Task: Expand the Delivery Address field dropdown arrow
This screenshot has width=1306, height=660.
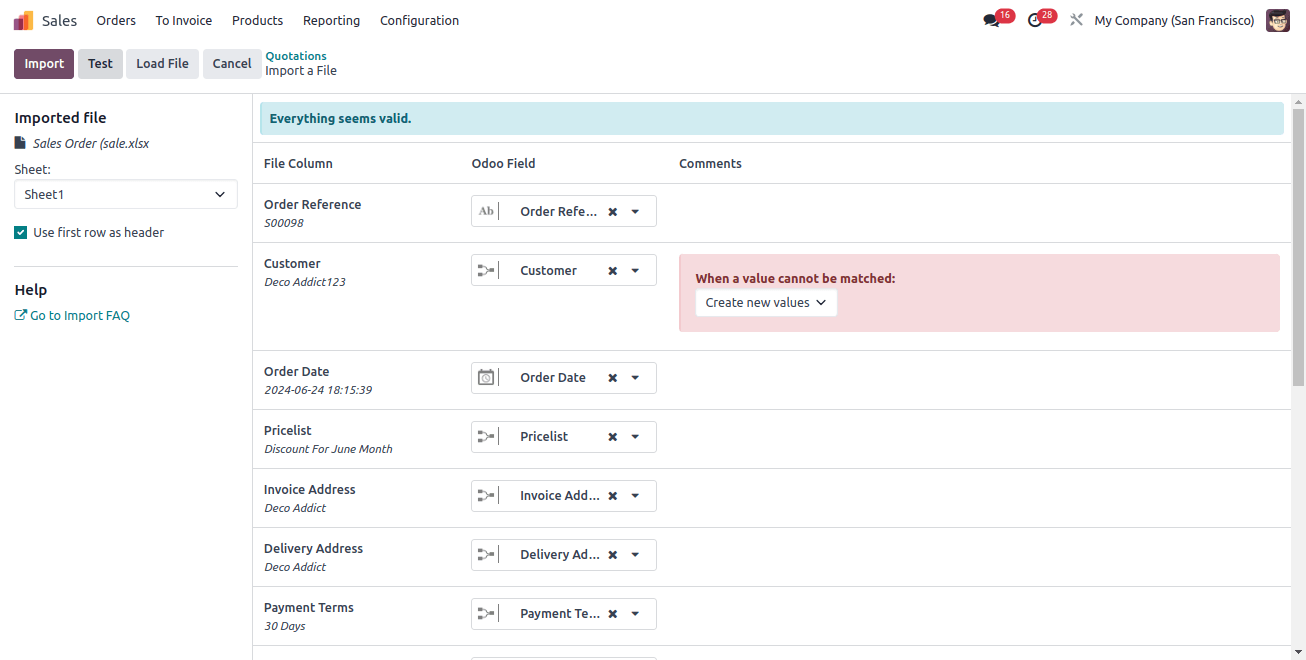Action: point(635,555)
